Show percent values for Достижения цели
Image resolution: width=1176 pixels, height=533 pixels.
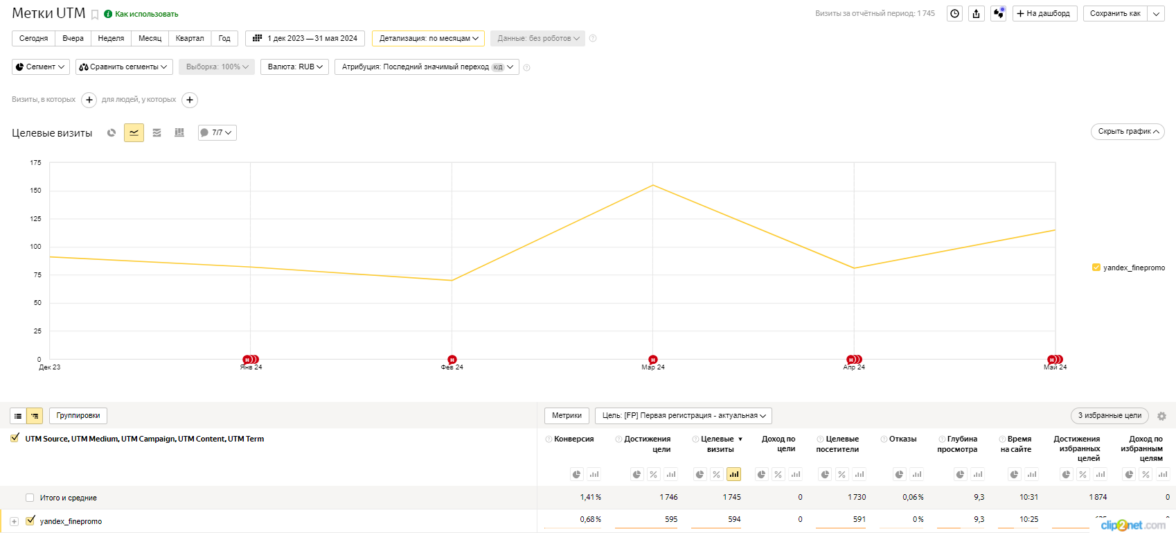653,475
